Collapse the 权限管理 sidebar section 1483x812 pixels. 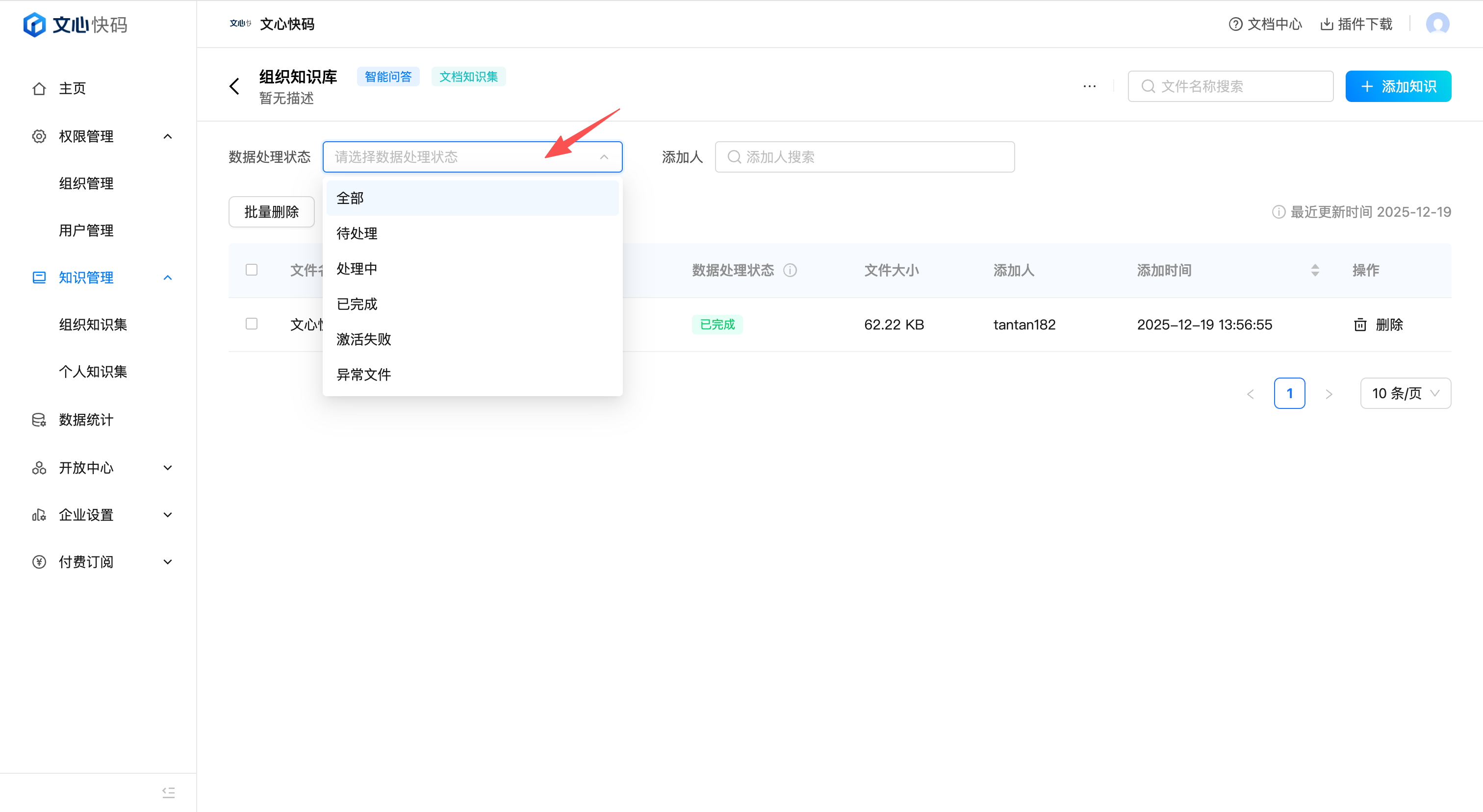pyautogui.click(x=168, y=136)
